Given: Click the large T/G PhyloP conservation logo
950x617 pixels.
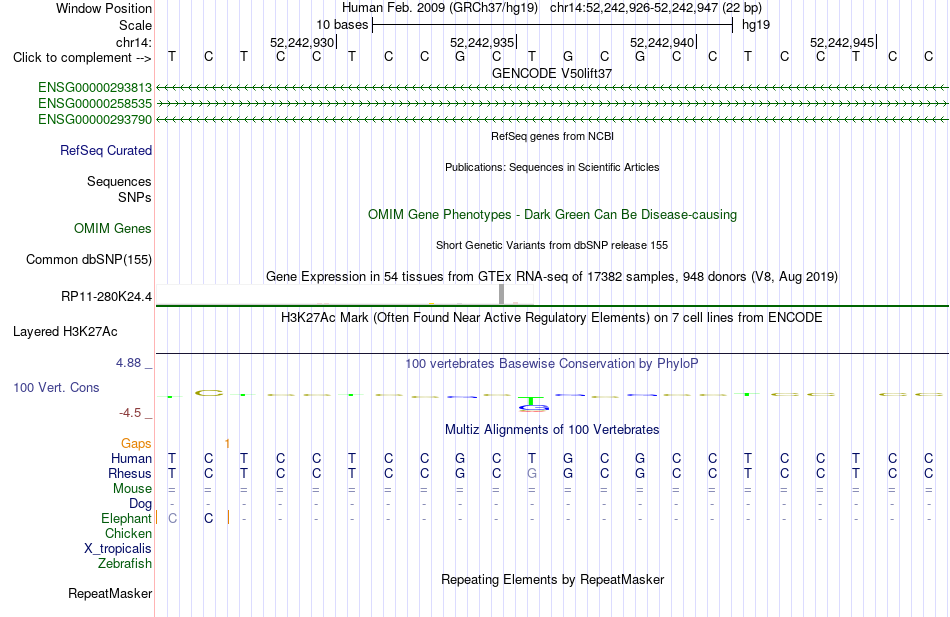Looking at the screenshot, I should tap(532, 404).
